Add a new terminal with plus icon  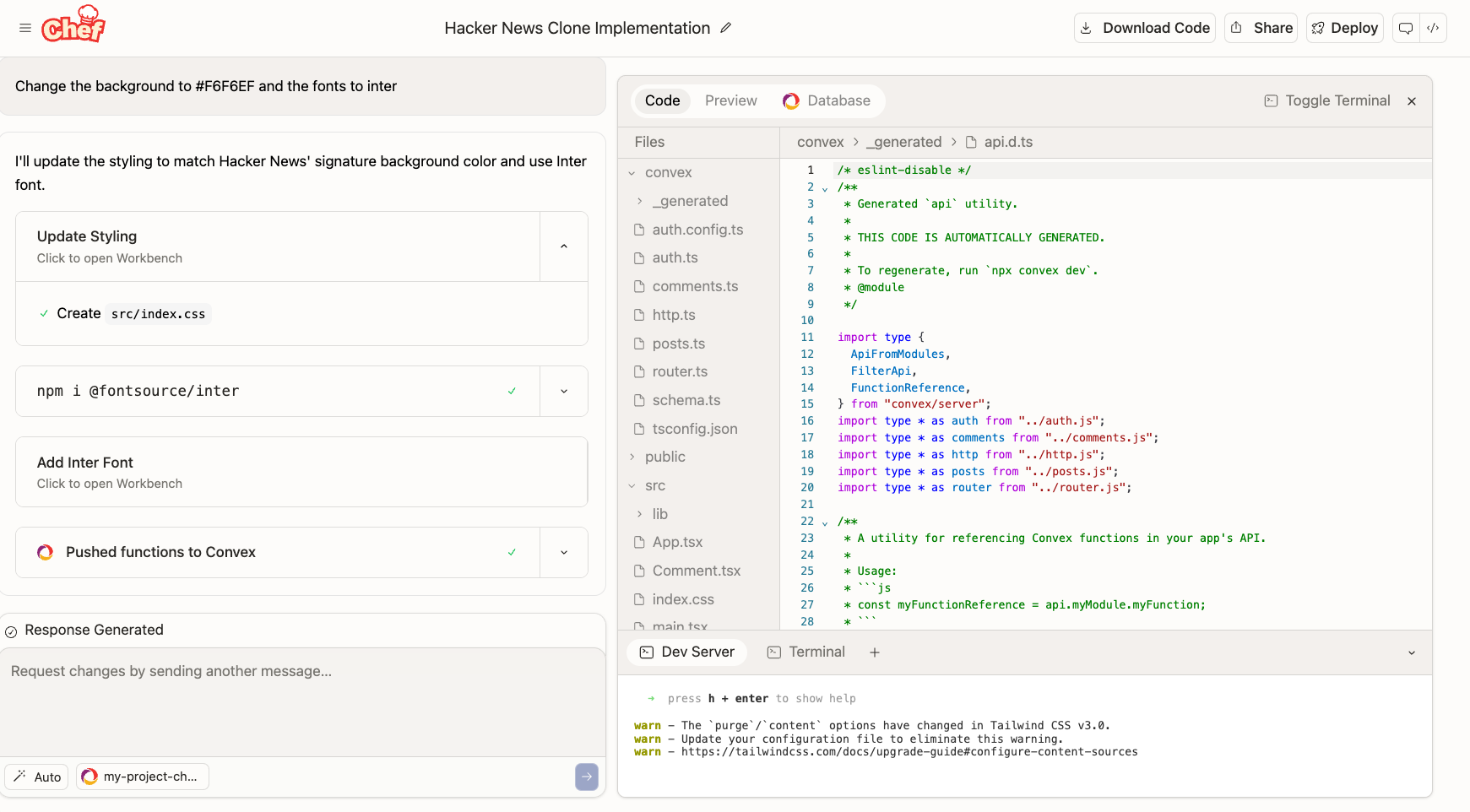[x=875, y=652]
